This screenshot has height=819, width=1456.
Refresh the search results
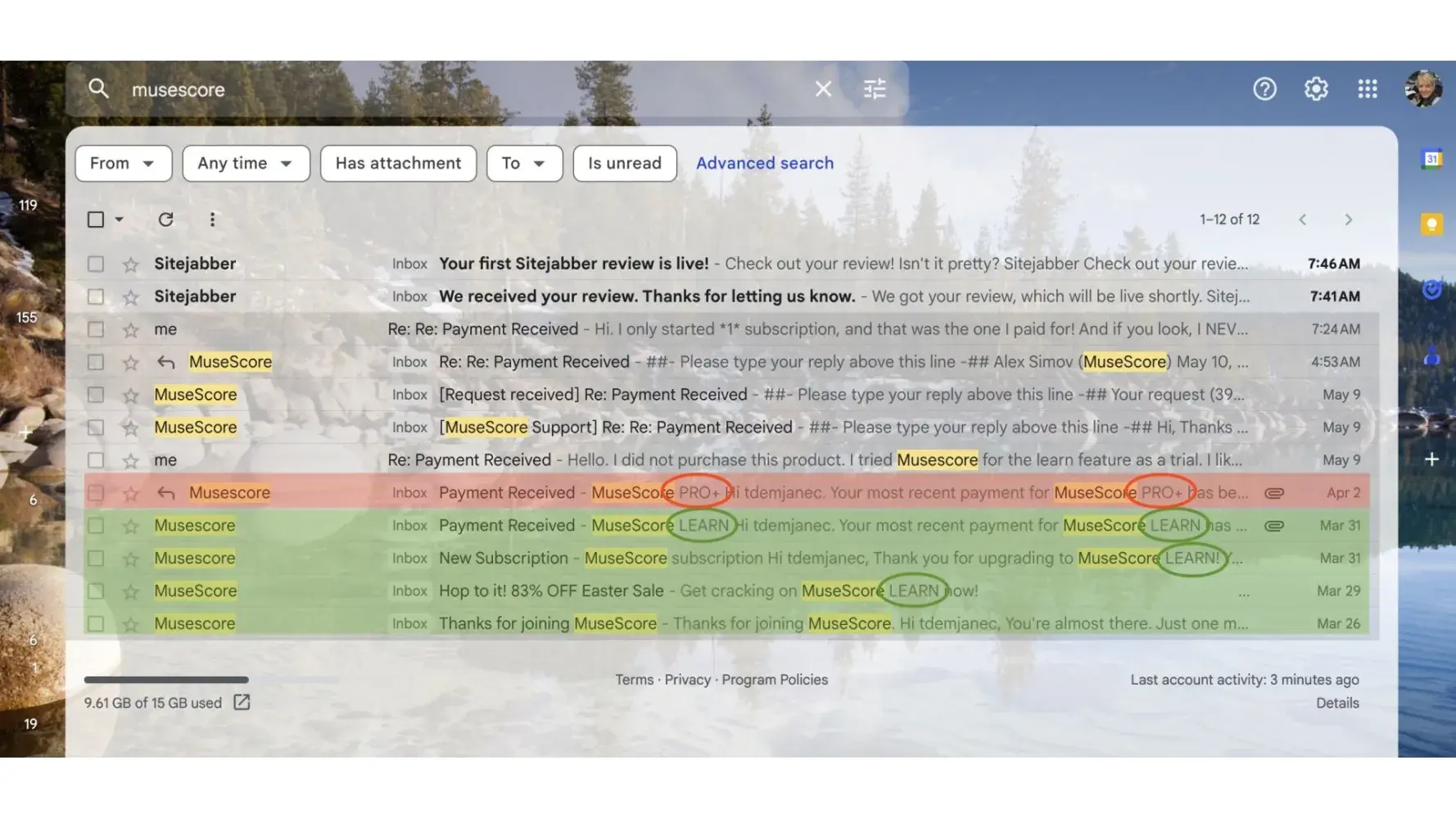pos(165,219)
